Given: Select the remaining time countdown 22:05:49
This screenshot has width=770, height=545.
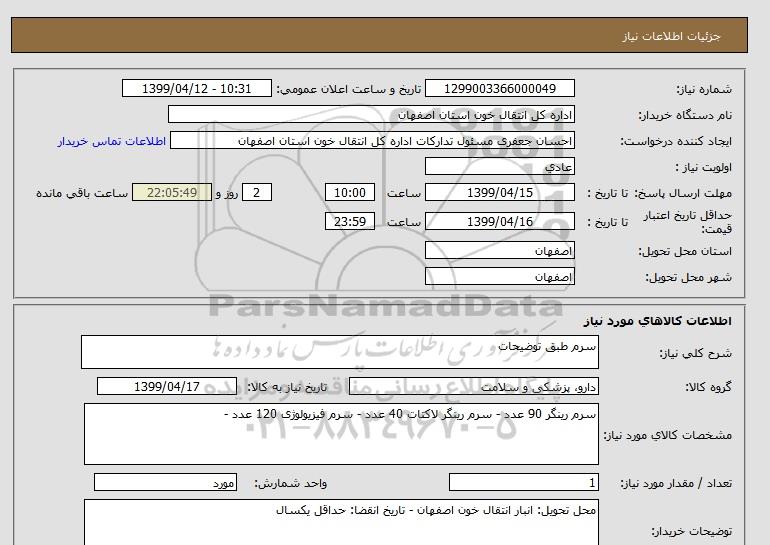Looking at the screenshot, I should 172,192.
